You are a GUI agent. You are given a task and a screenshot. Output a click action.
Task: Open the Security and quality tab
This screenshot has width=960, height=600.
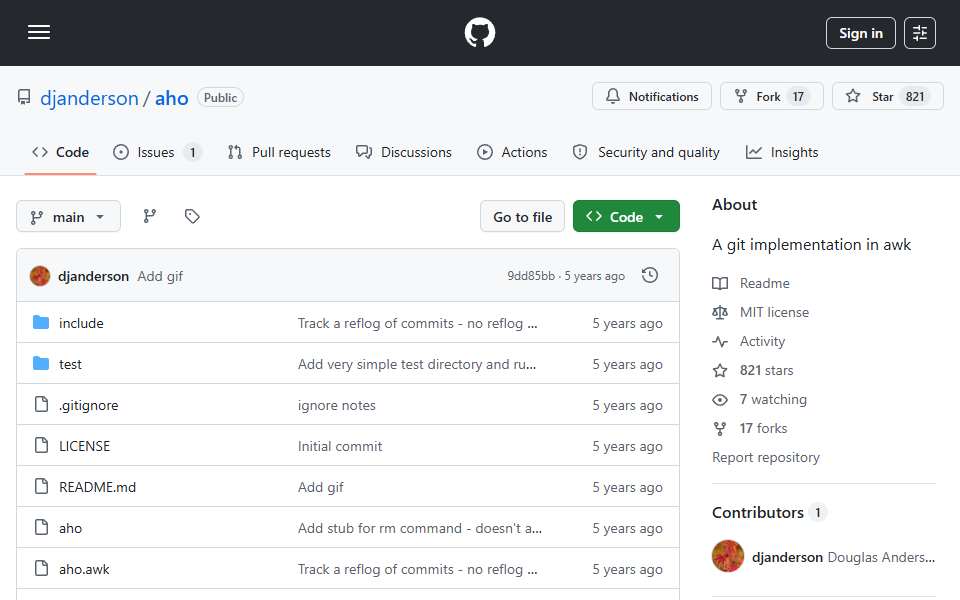coord(646,152)
